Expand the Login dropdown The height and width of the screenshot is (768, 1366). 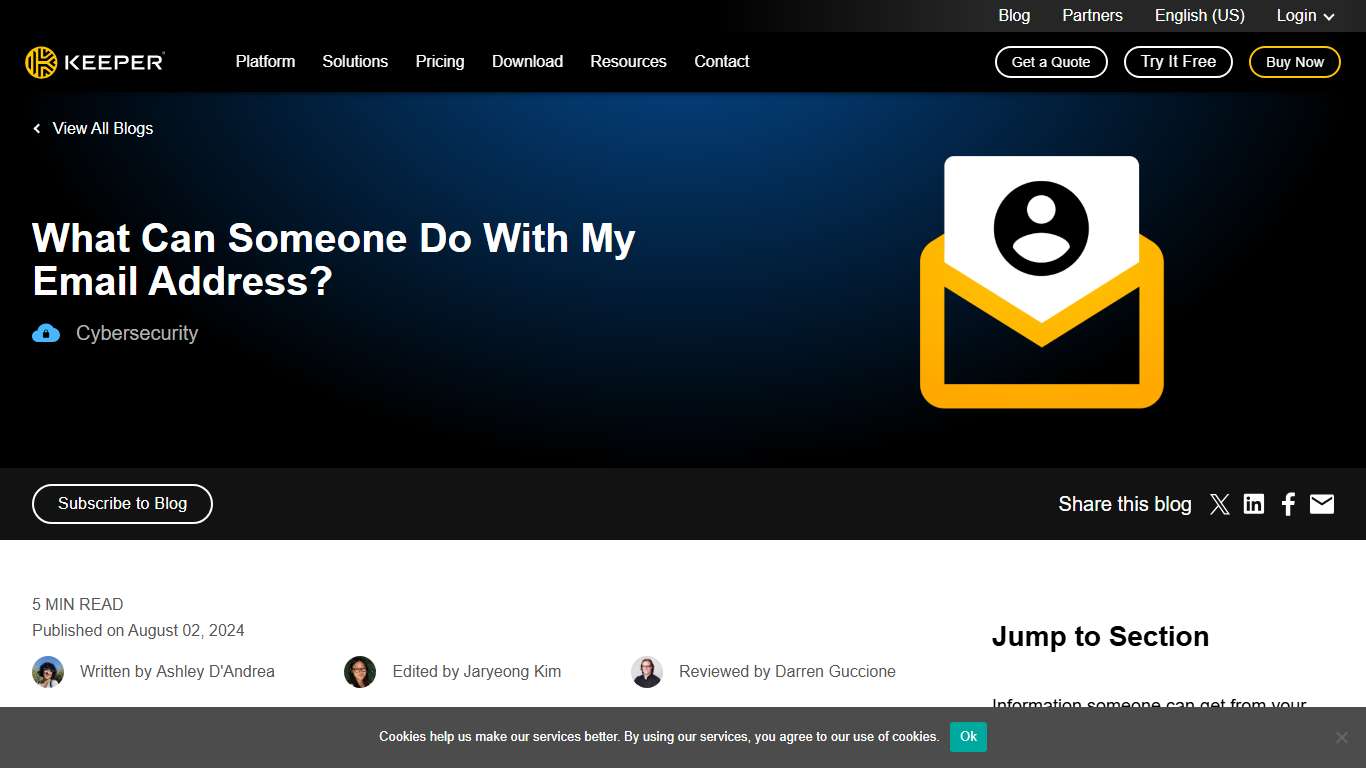1305,16
